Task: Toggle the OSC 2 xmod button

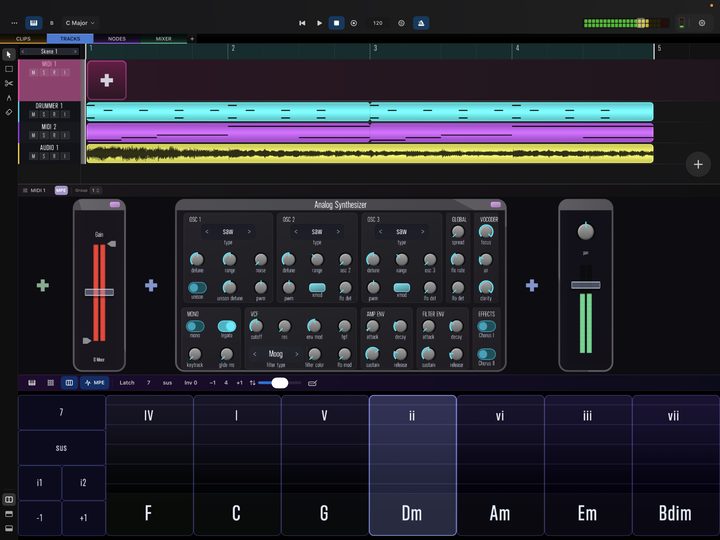Action: tap(317, 288)
